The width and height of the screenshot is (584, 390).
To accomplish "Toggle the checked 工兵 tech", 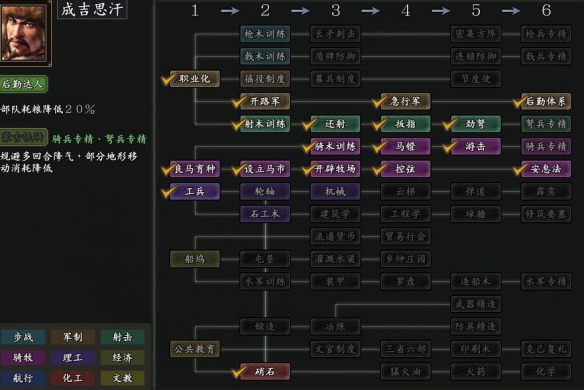I will pyautogui.click(x=195, y=191).
